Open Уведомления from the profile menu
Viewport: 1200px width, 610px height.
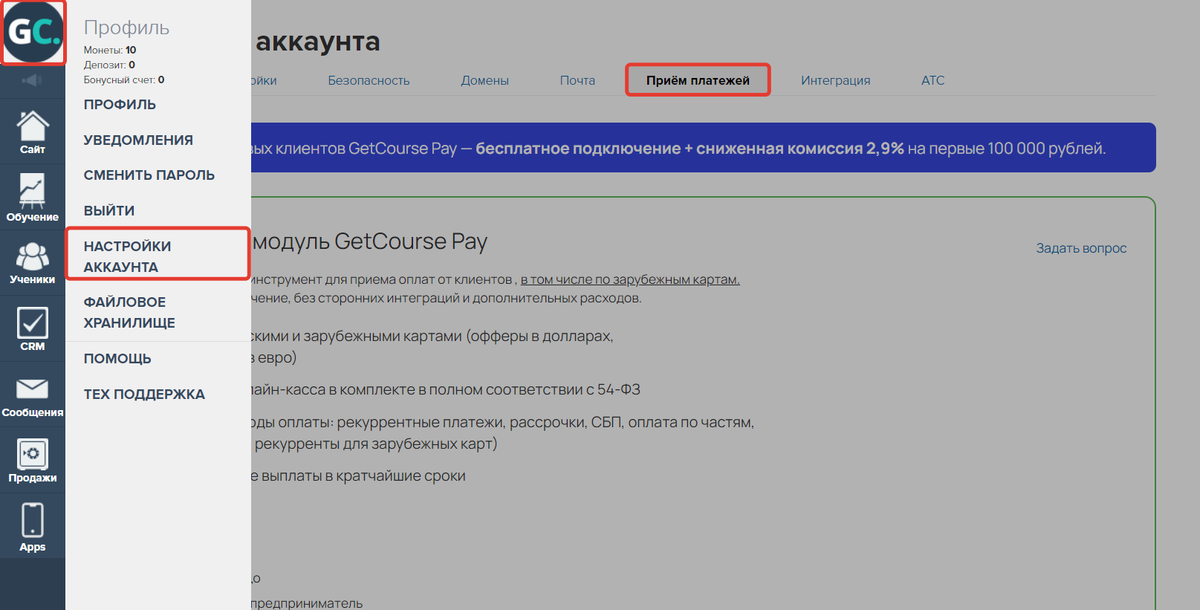(x=138, y=140)
